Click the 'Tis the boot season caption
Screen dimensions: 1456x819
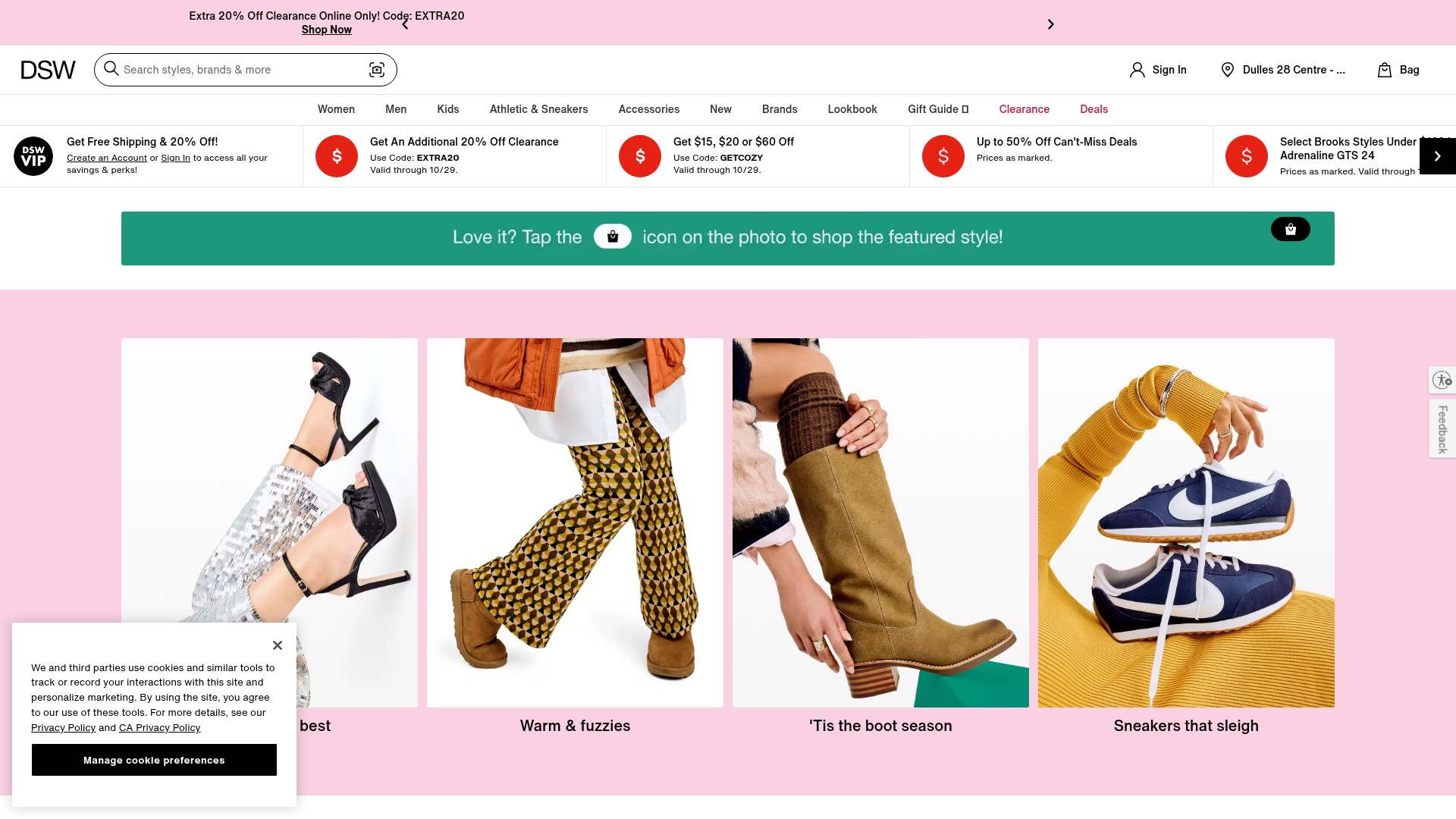pyautogui.click(x=880, y=726)
